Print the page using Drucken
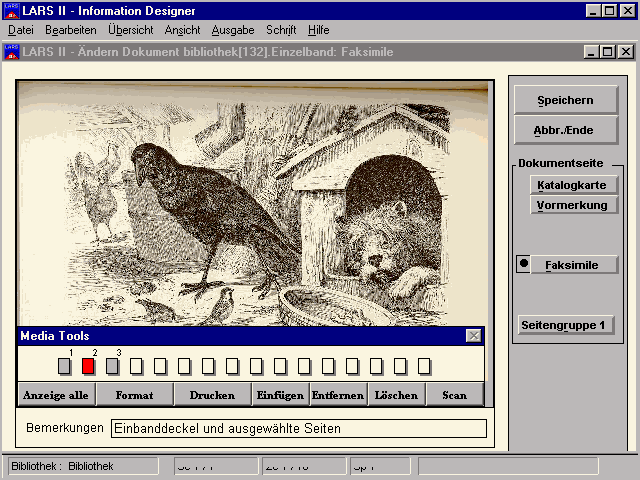Screen dimensions: 640x480 [213, 395]
